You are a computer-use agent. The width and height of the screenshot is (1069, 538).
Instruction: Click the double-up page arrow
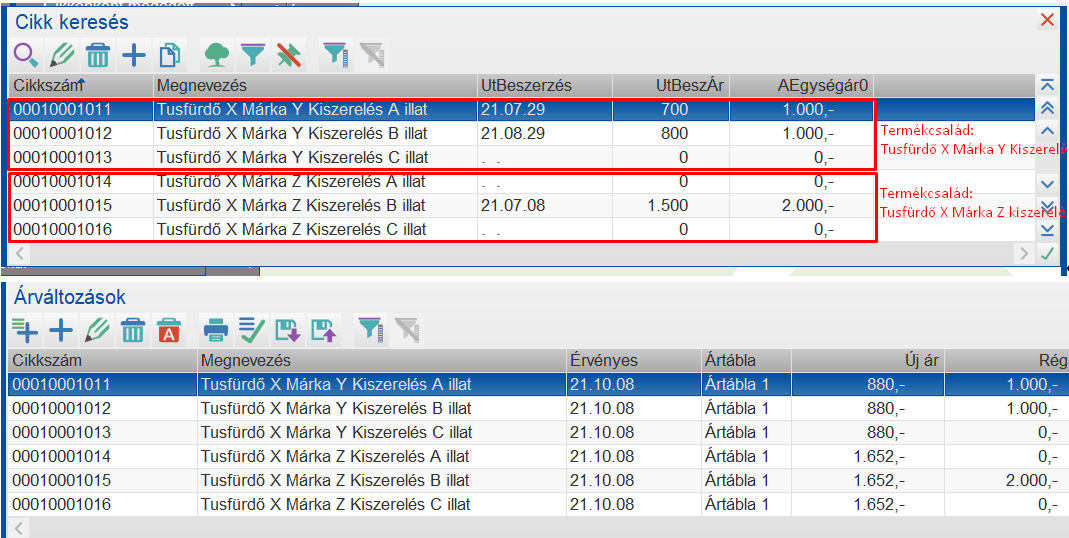(x=1047, y=108)
